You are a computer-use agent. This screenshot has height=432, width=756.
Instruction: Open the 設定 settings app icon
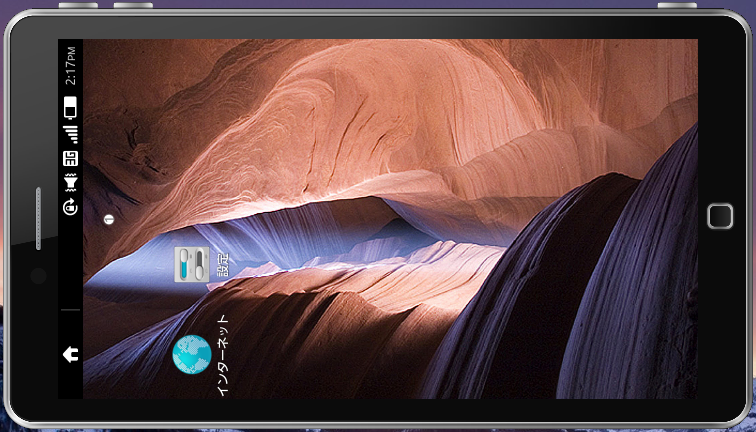(x=192, y=264)
